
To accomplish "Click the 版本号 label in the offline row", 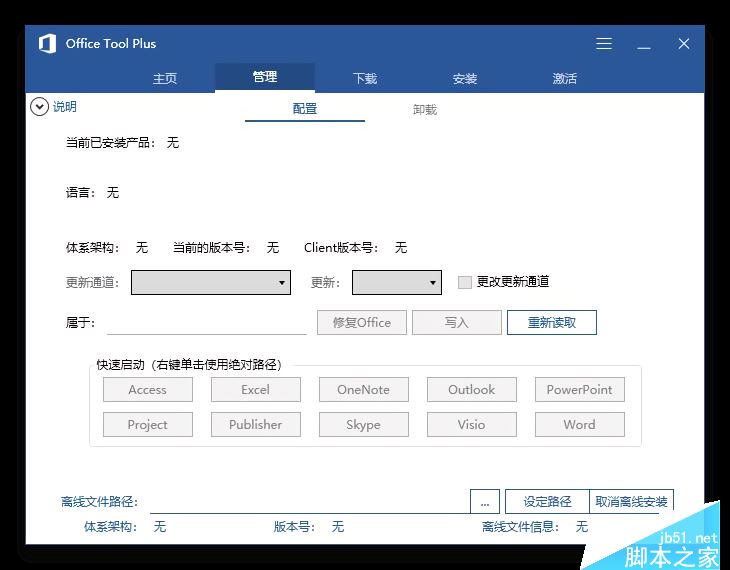I will click(295, 527).
